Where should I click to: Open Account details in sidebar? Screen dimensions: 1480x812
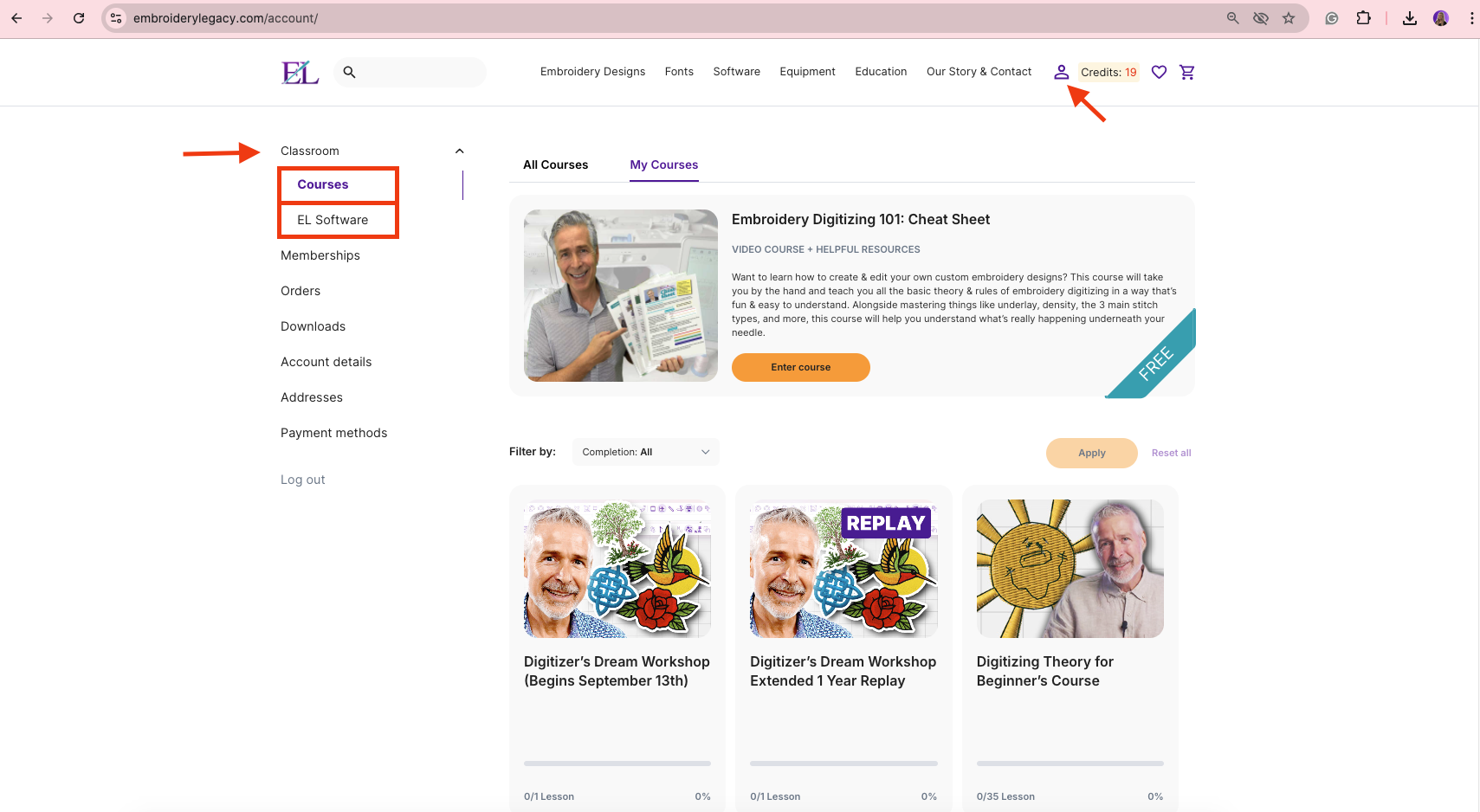tap(326, 362)
